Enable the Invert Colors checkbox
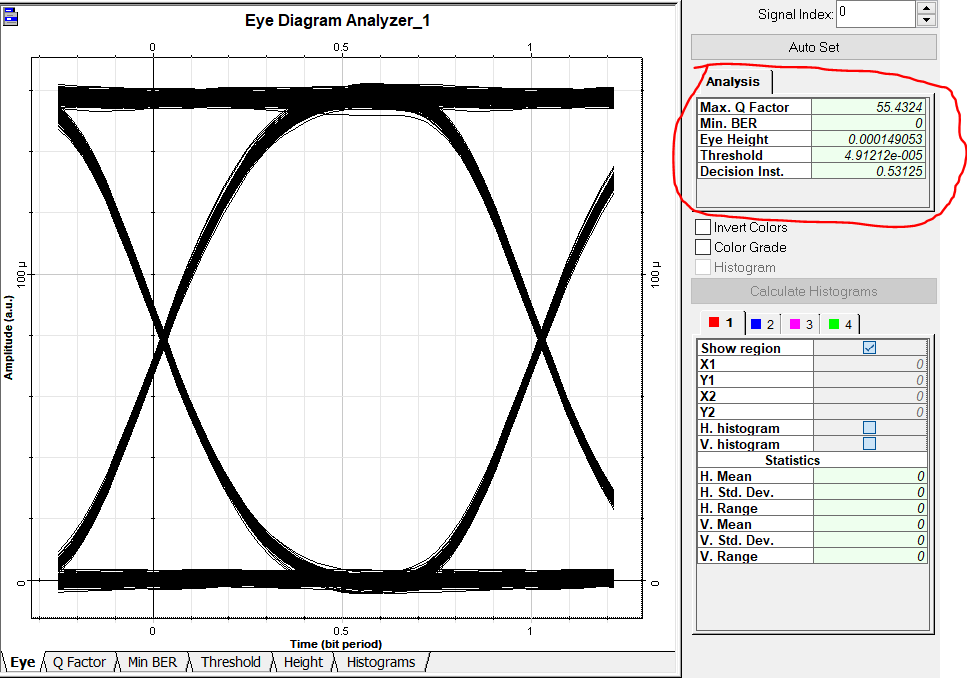Screen dimensions: 967x678 pos(701,227)
